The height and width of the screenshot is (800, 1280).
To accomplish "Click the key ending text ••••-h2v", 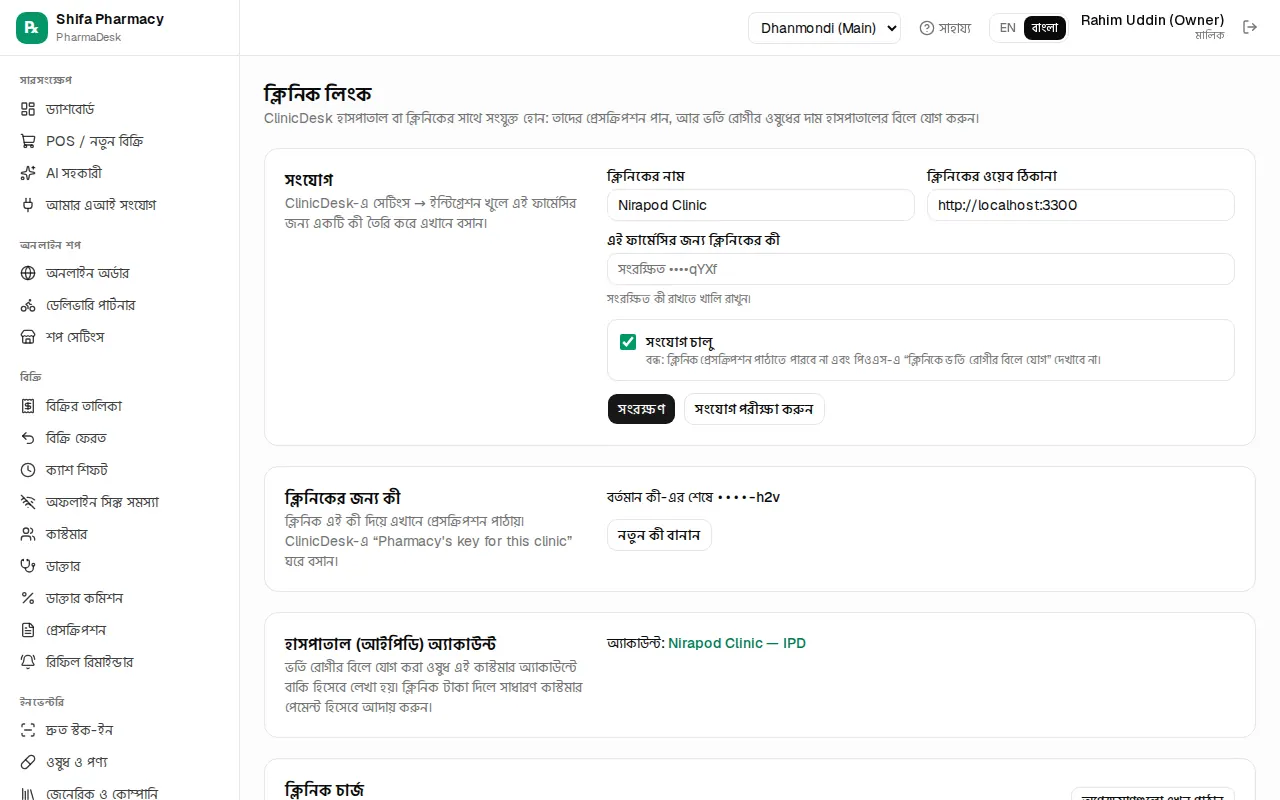I will tap(748, 497).
